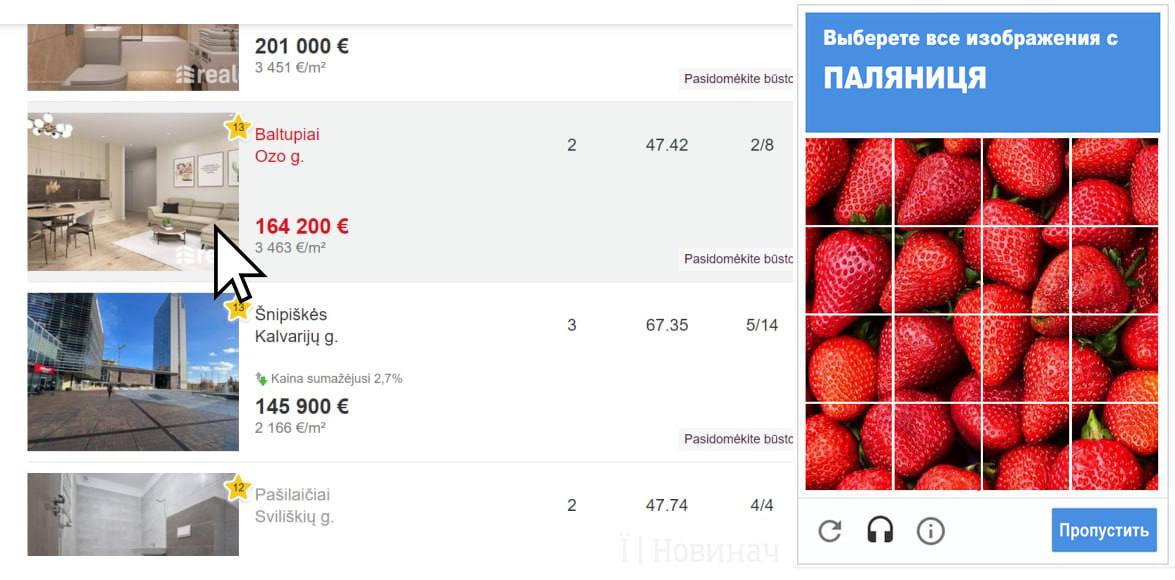
Task: View the Šnipiškės high-rise building photo
Action: tap(132, 372)
